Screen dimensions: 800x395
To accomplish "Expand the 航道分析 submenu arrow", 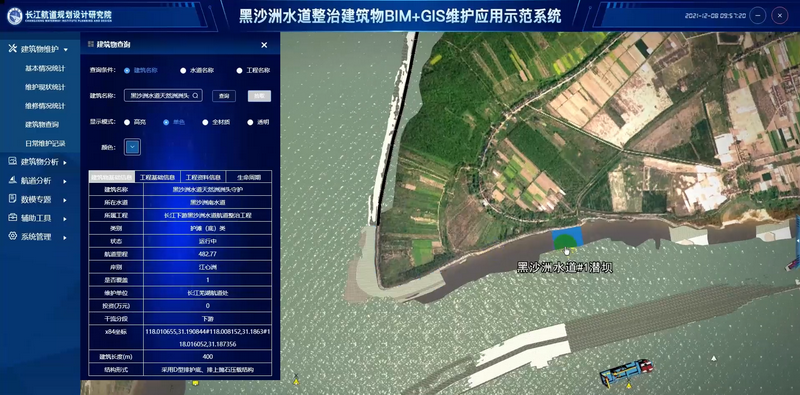I will pyautogui.click(x=65, y=181).
